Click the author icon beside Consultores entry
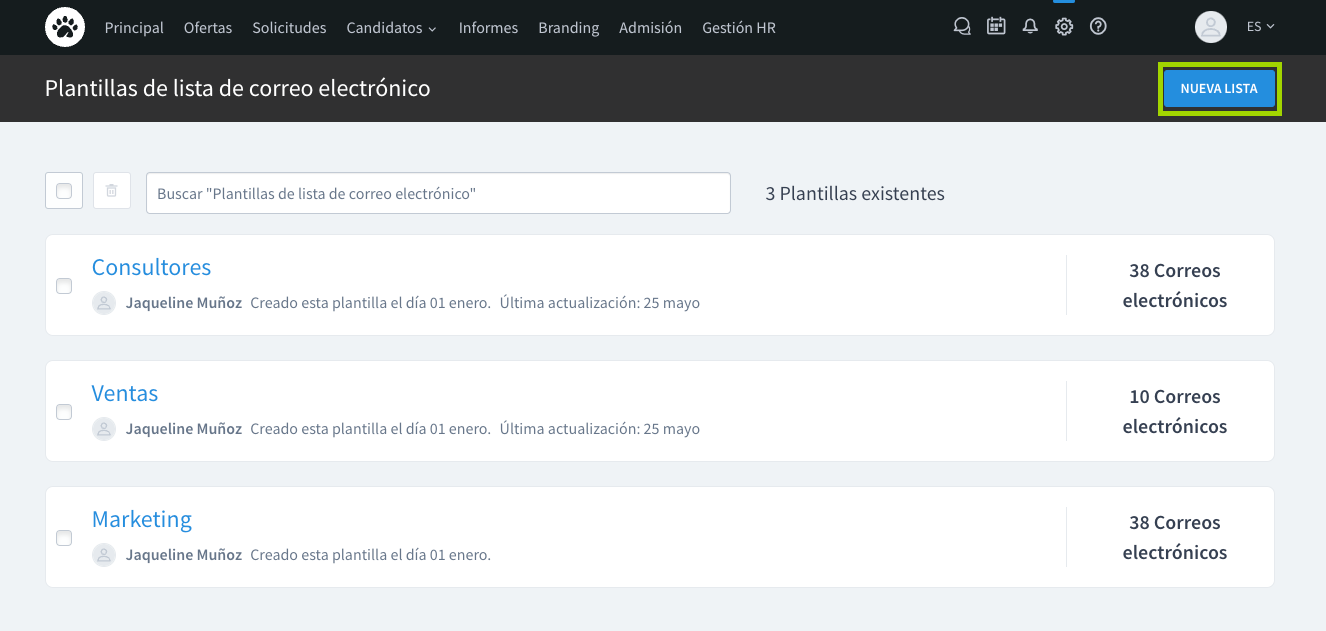1326x631 pixels. click(x=104, y=302)
